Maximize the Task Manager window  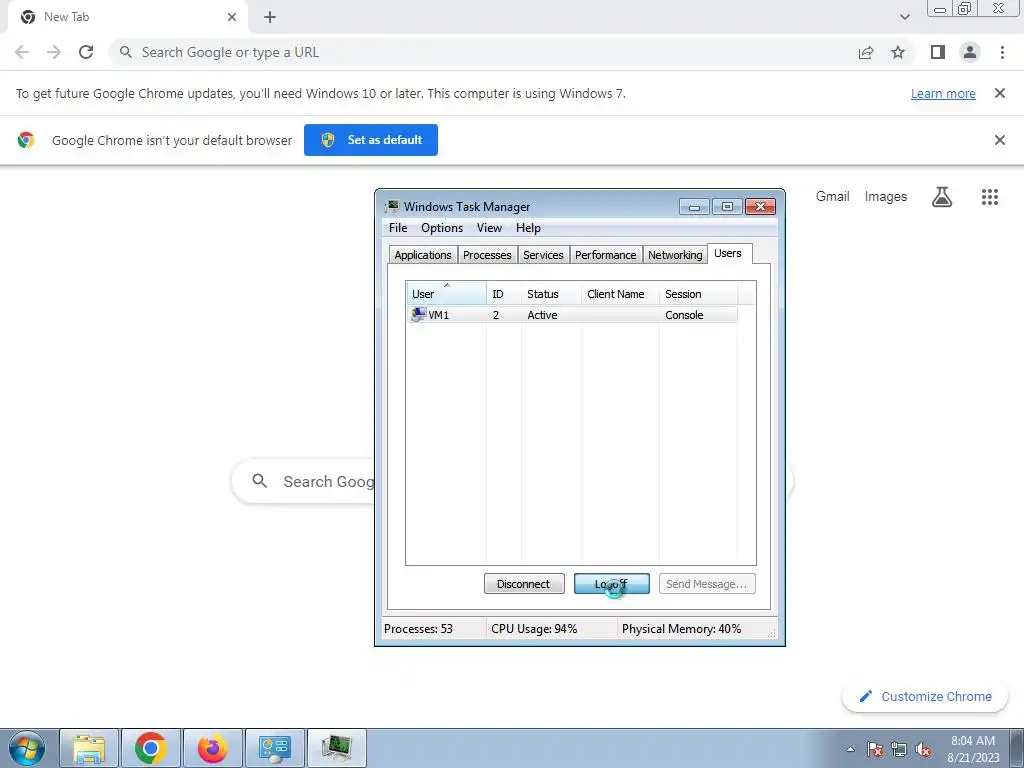[727, 207]
